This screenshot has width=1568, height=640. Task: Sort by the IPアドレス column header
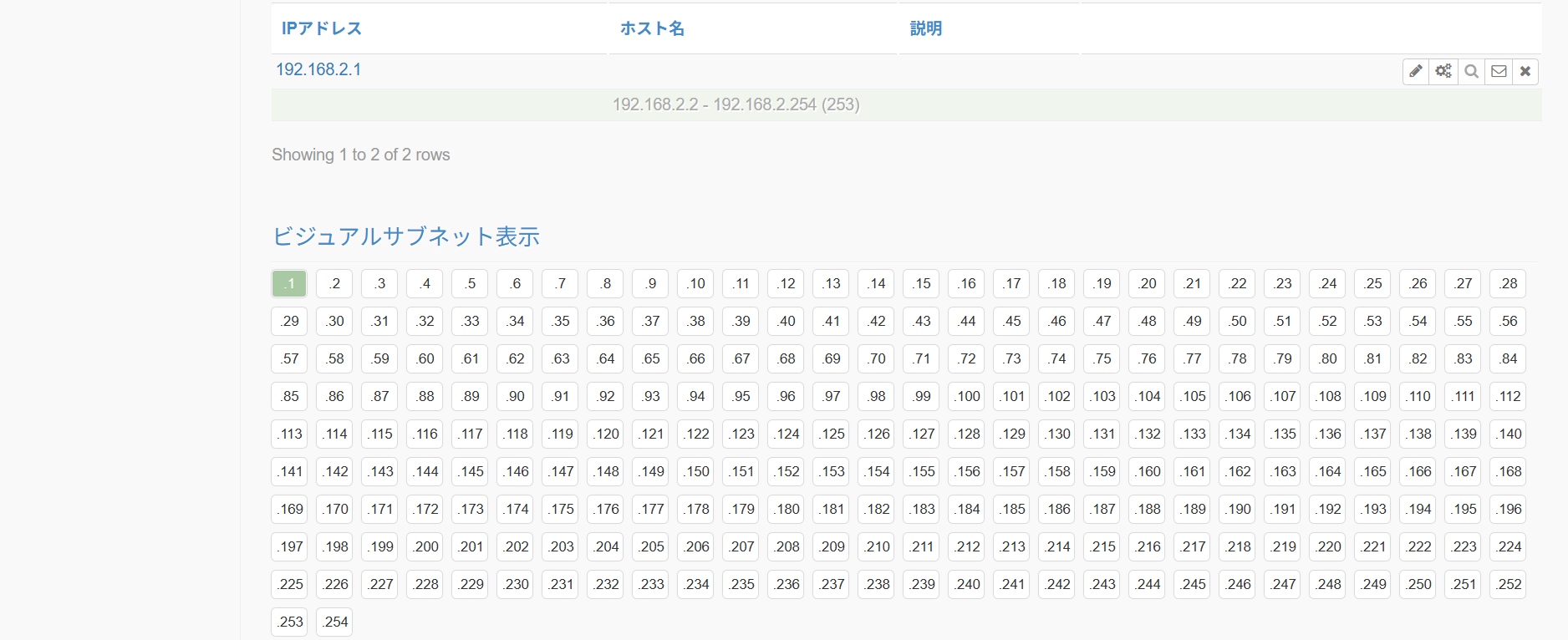click(x=322, y=28)
